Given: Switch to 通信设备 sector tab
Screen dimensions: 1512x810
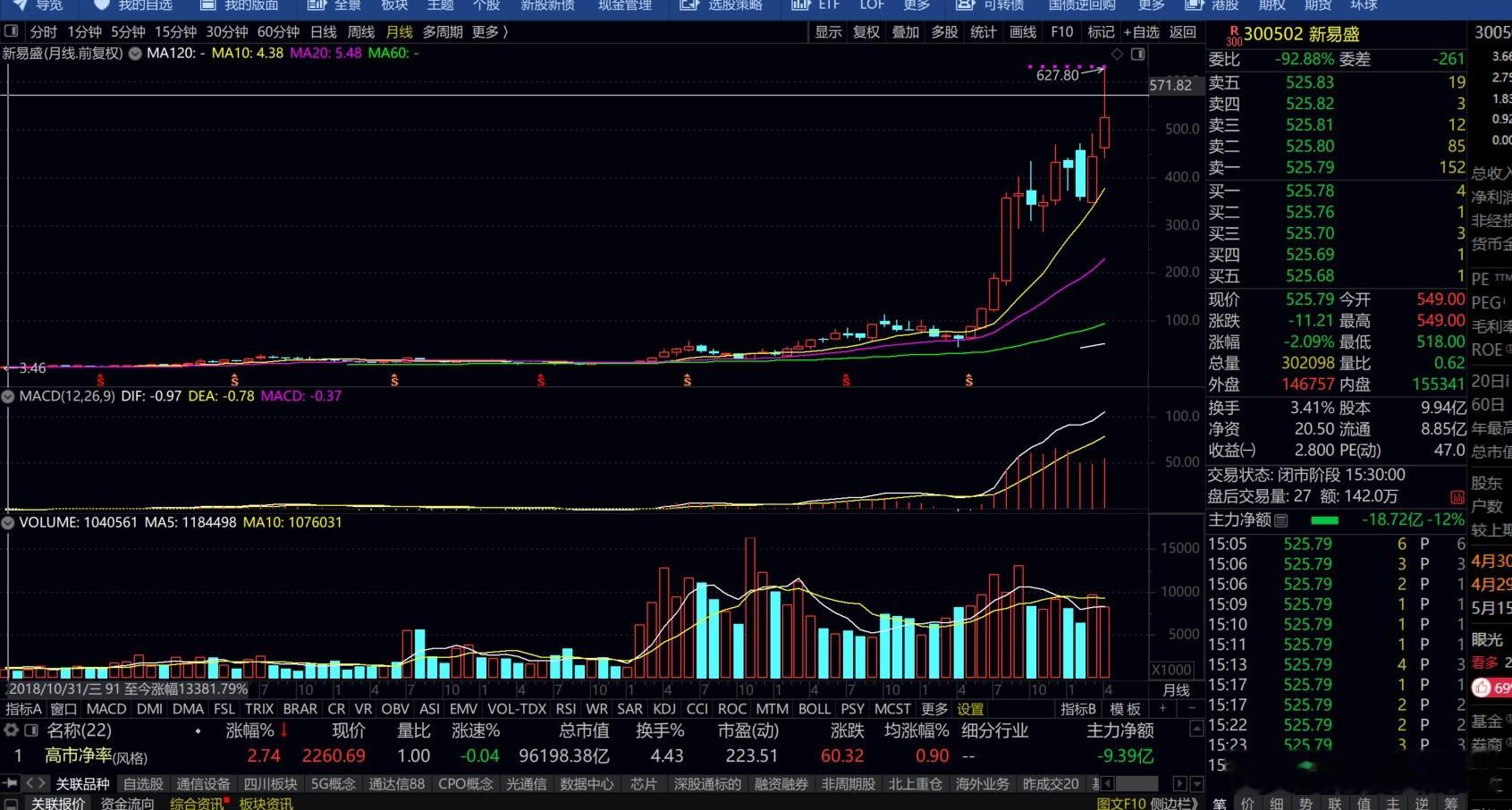Looking at the screenshot, I should click(x=203, y=784).
